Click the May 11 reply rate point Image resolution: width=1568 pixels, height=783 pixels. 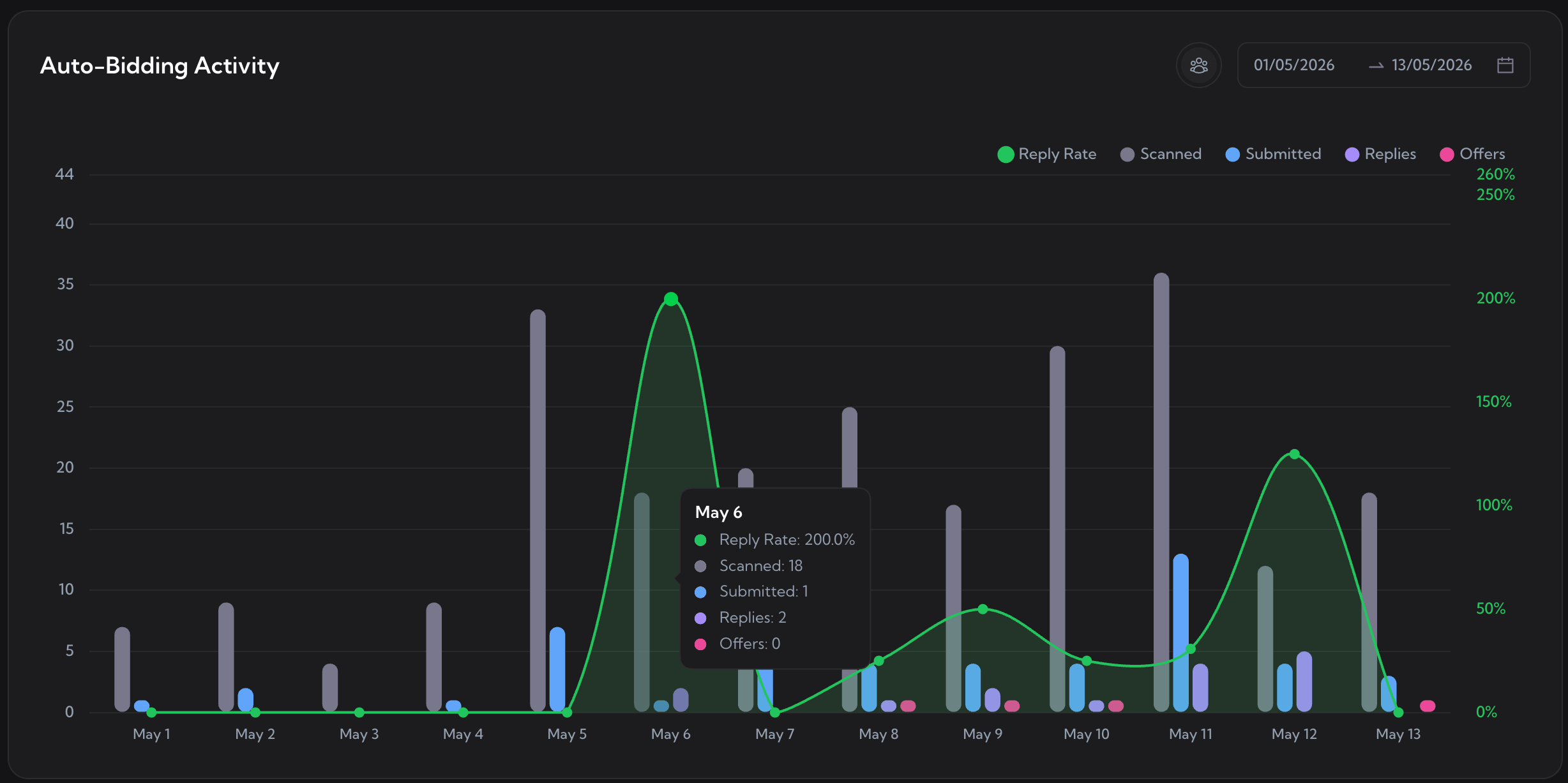1191,649
